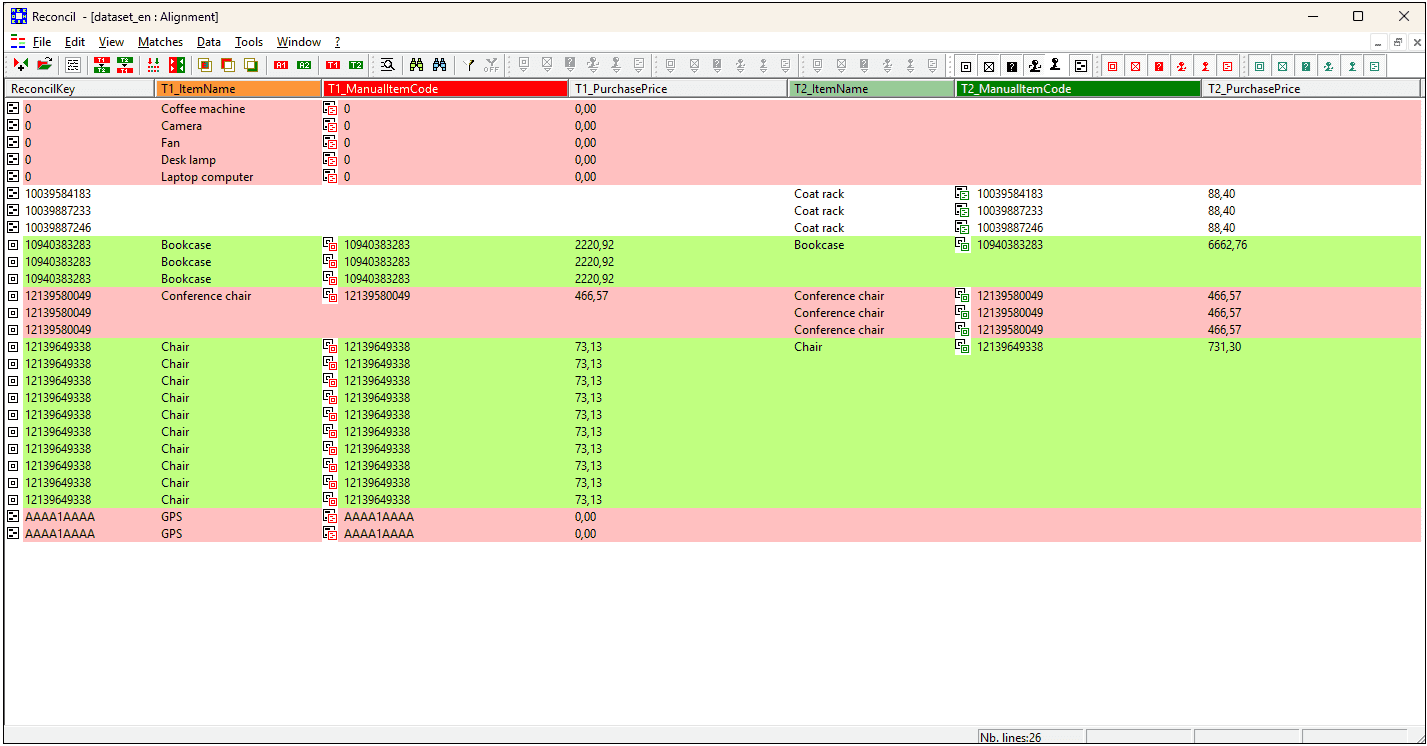The image size is (1427, 746).
Task: Click the blue binoculars find-next icon
Action: [x=440, y=65]
